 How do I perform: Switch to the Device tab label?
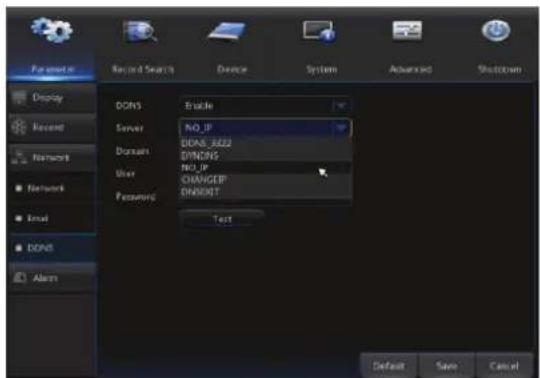point(232,69)
